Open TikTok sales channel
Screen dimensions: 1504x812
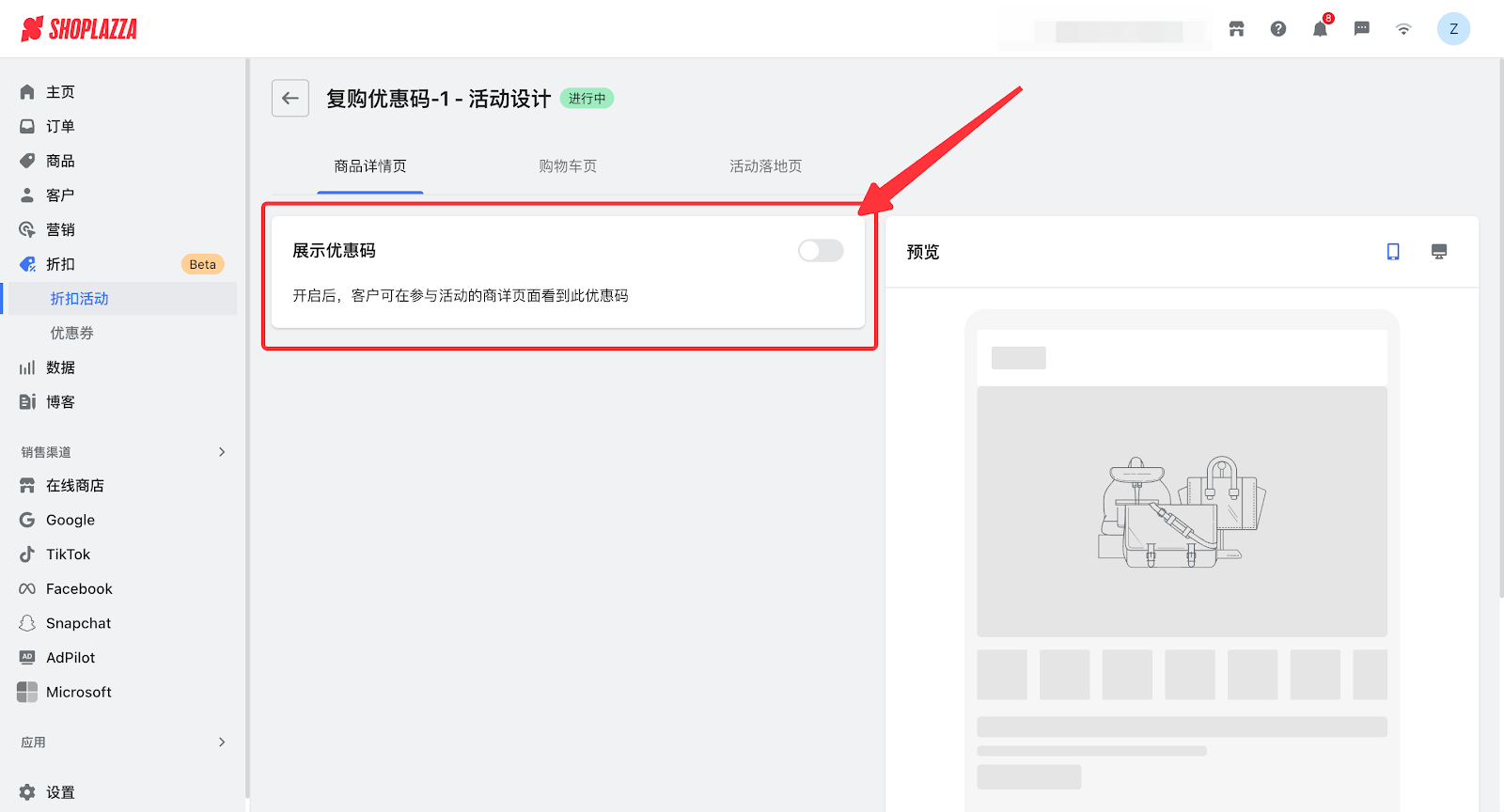coord(68,554)
